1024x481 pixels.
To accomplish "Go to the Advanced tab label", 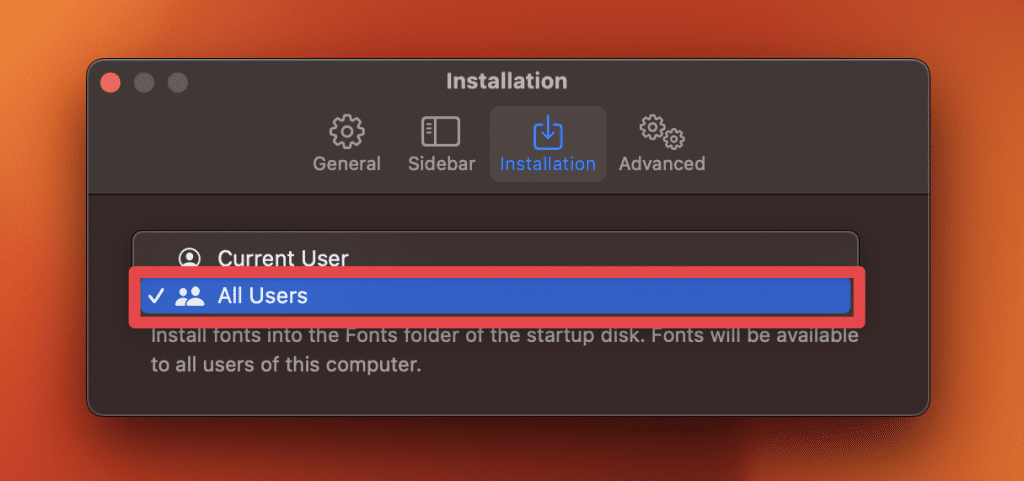I will (x=662, y=164).
